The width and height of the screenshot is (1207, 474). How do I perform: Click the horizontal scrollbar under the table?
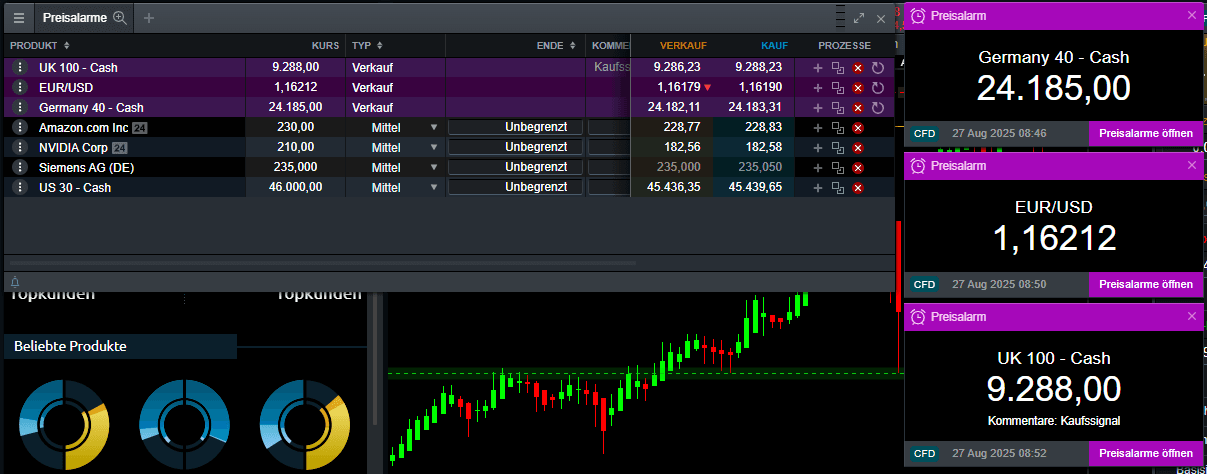[x=320, y=264]
